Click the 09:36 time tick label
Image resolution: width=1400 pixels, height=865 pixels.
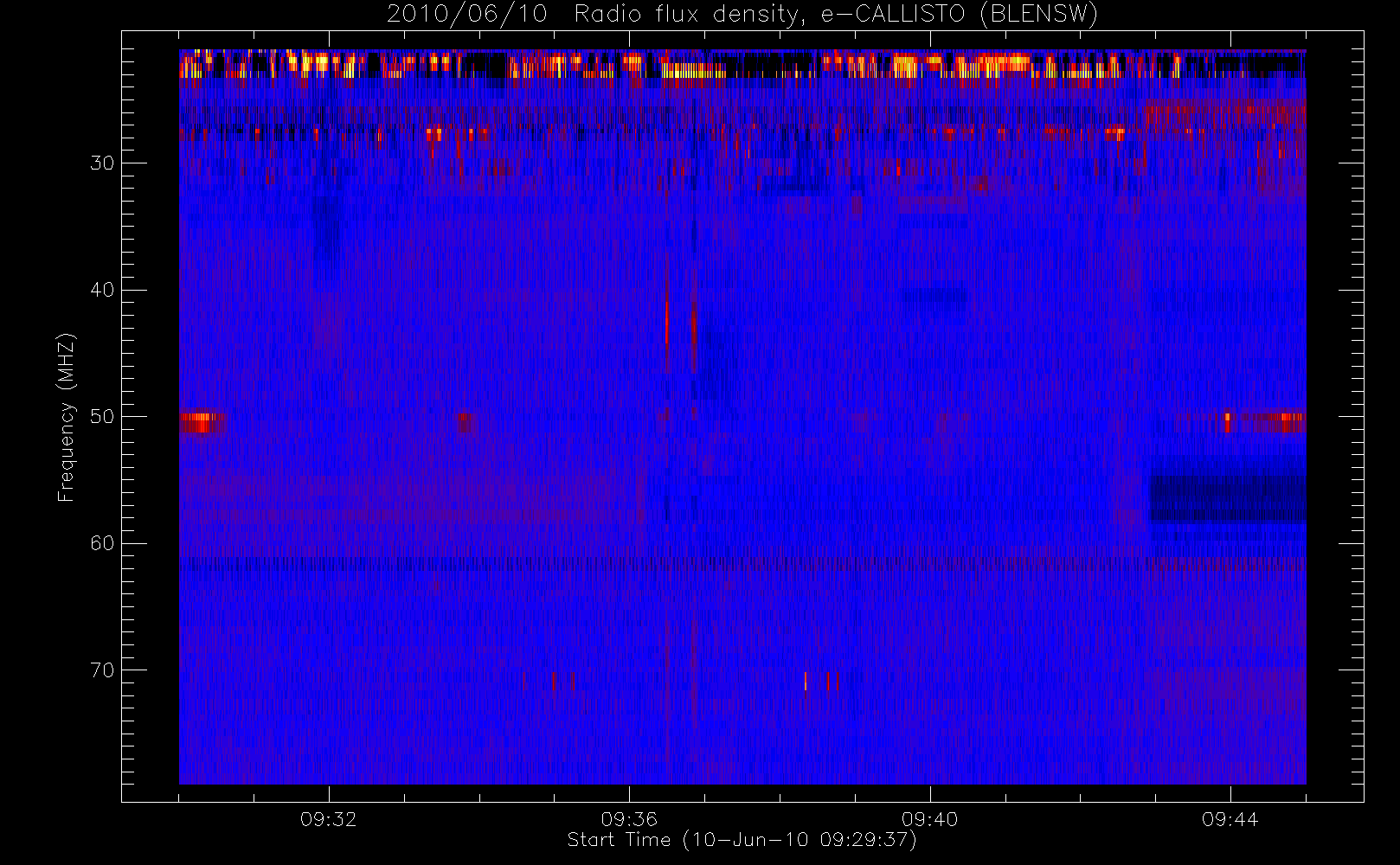coord(629,819)
